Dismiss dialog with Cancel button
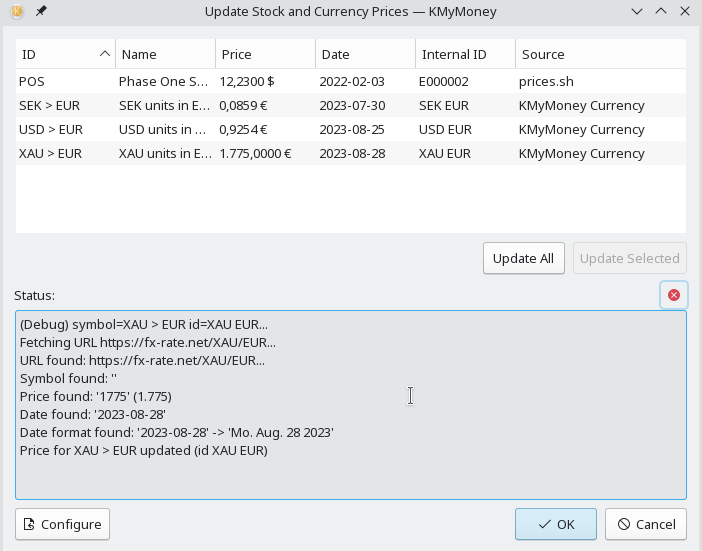702x551 pixels. (x=646, y=524)
